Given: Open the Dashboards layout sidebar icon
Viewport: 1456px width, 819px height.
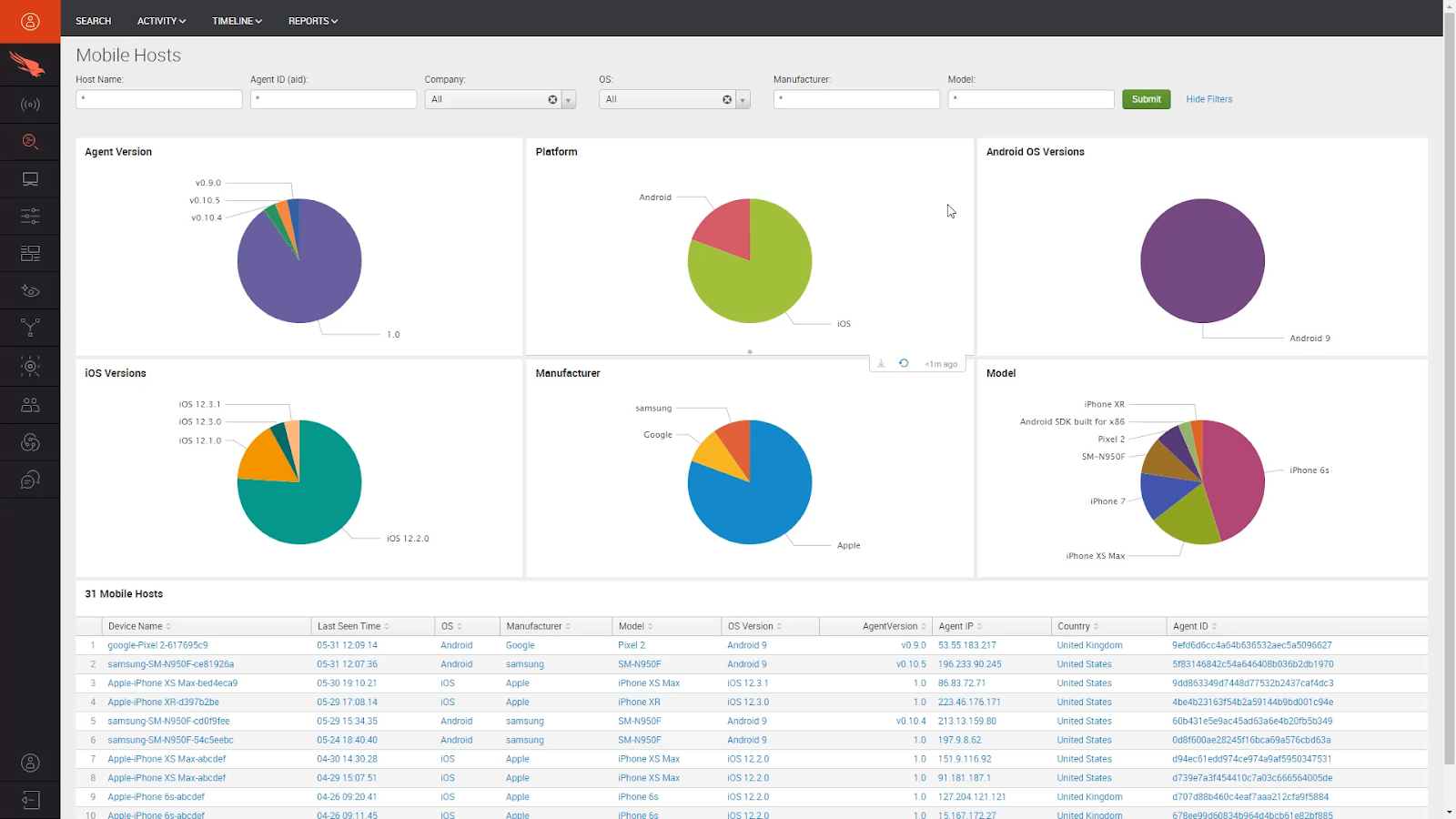Looking at the screenshot, I should pos(30,253).
